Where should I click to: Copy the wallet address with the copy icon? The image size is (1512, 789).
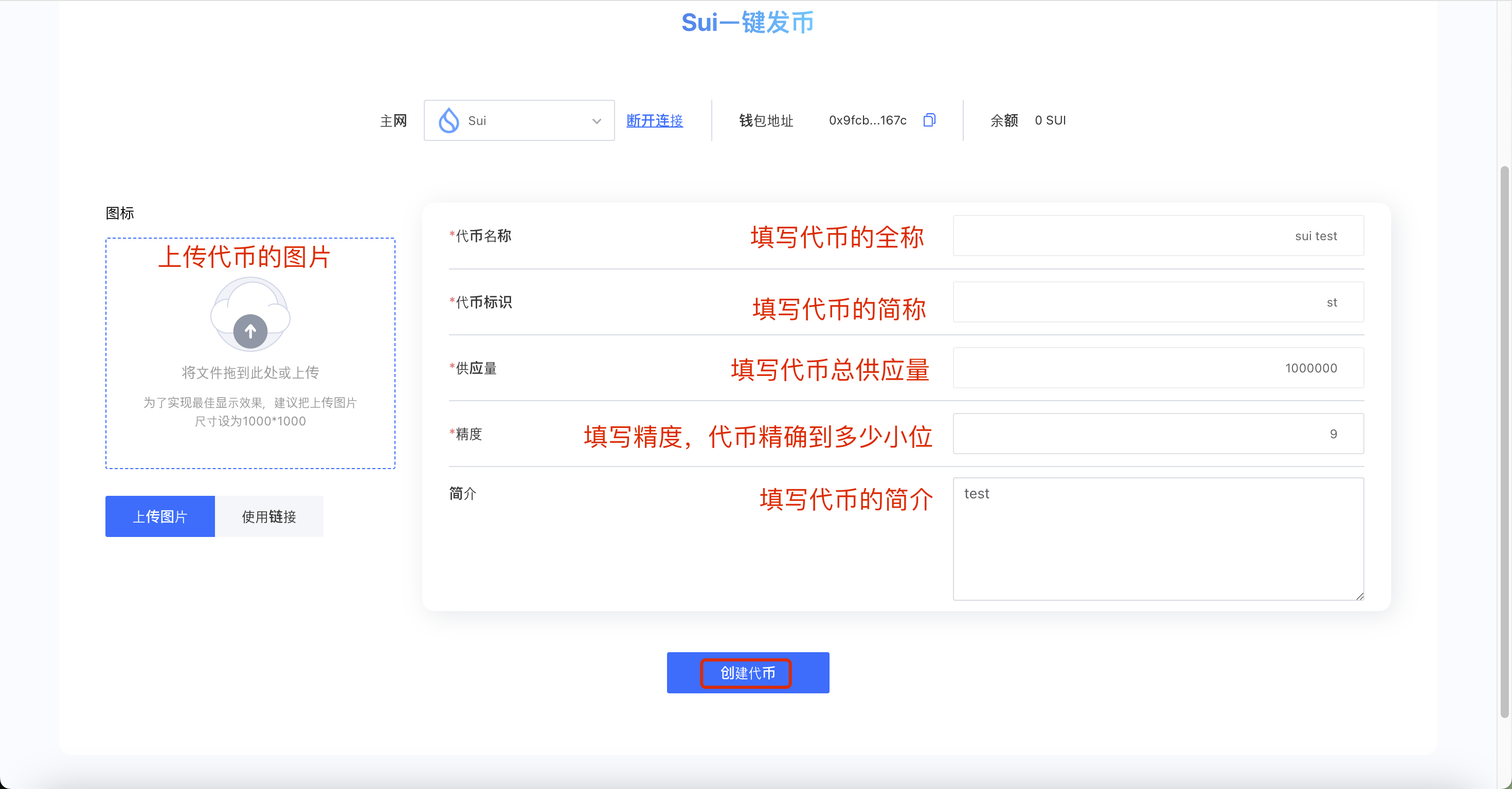(929, 120)
